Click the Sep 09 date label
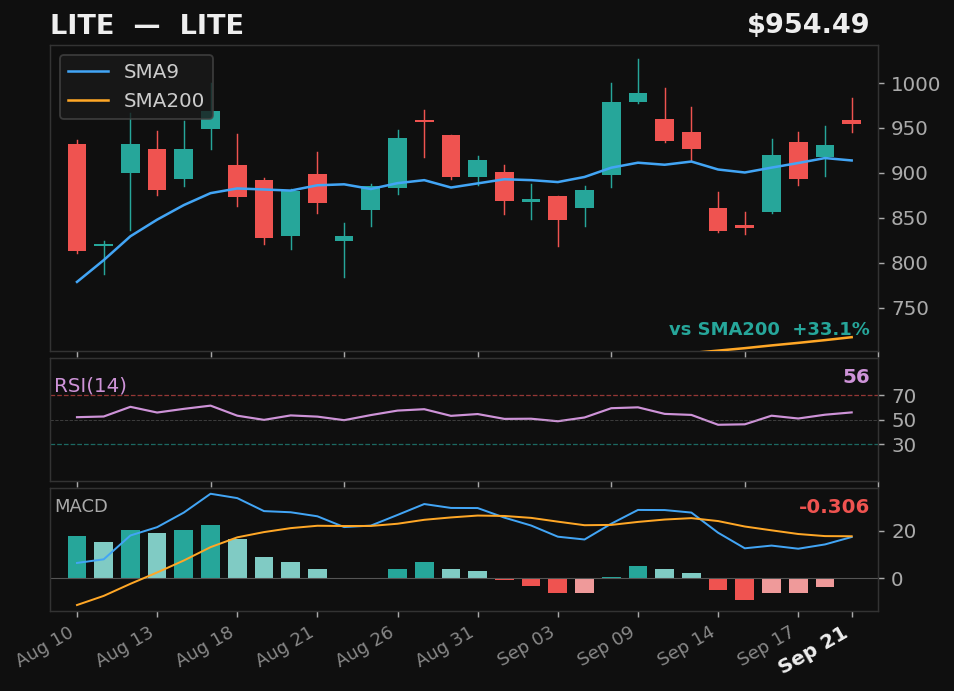The width and height of the screenshot is (954, 691). click(606, 646)
